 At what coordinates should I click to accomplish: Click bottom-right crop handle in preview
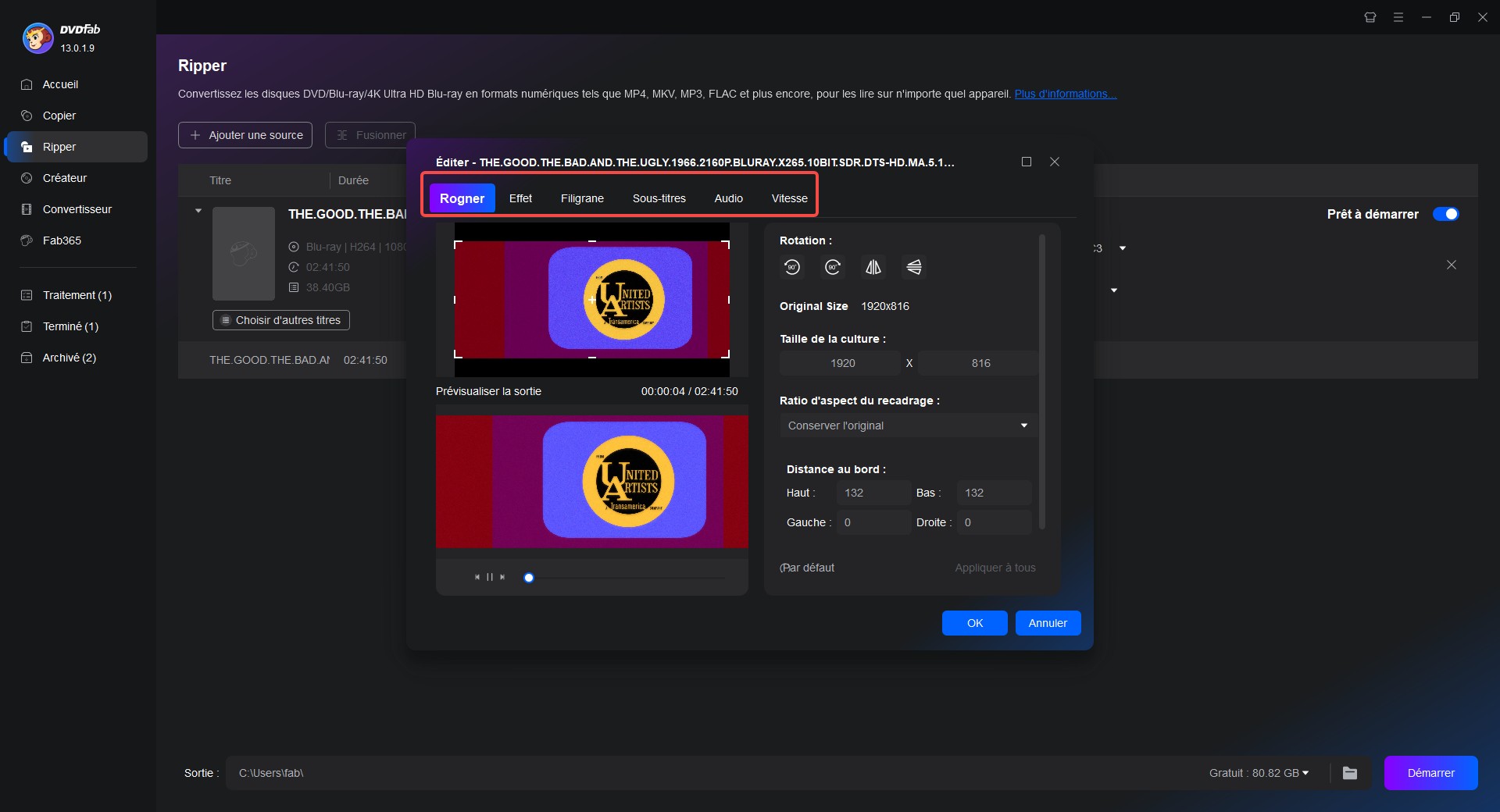726,354
